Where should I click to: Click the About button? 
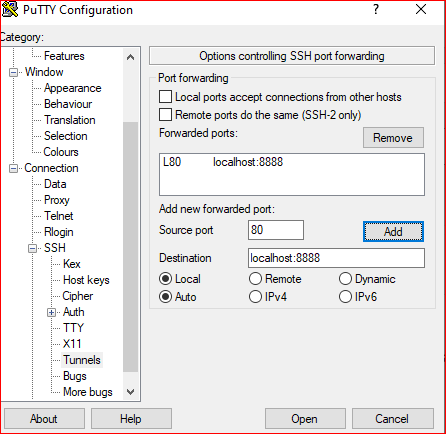[x=44, y=419]
